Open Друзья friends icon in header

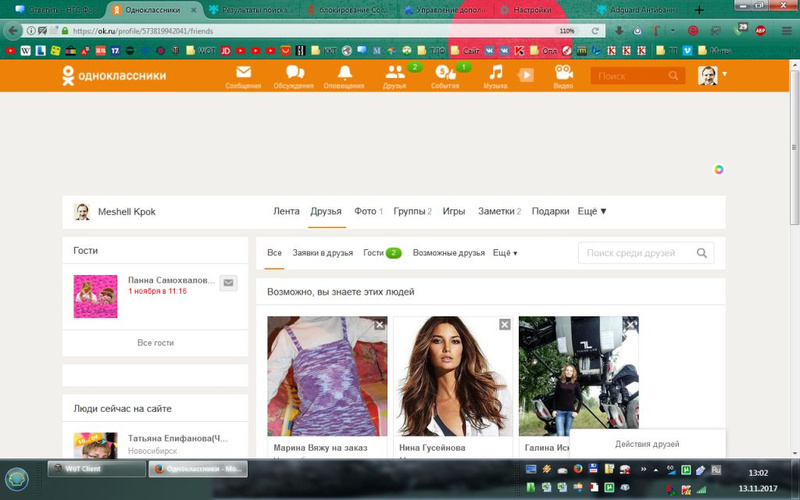coord(395,74)
